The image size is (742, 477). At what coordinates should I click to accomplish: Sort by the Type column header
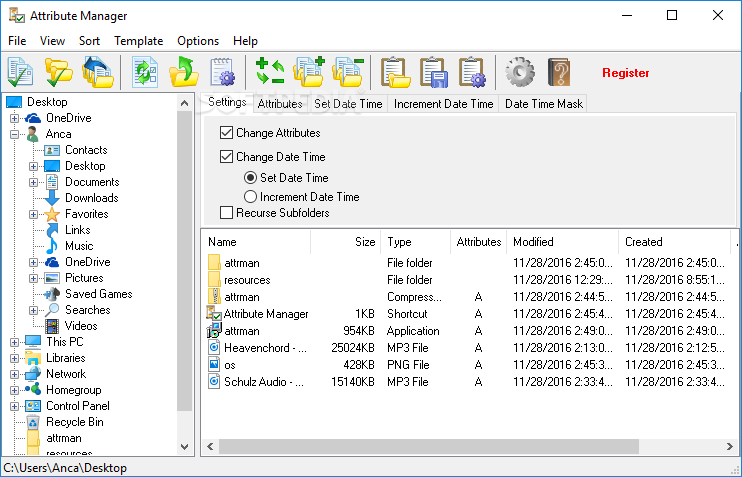point(415,242)
